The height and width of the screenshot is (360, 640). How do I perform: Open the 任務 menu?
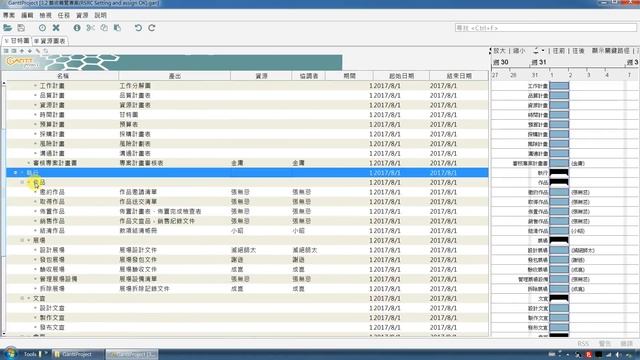click(64, 15)
